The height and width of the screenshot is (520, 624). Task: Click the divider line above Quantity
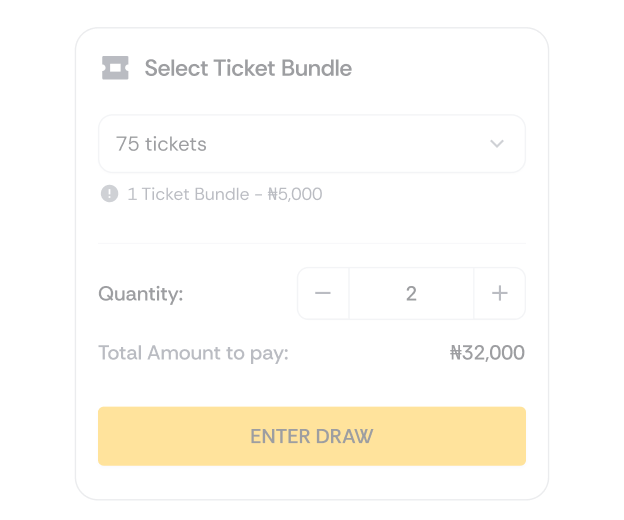[311, 243]
